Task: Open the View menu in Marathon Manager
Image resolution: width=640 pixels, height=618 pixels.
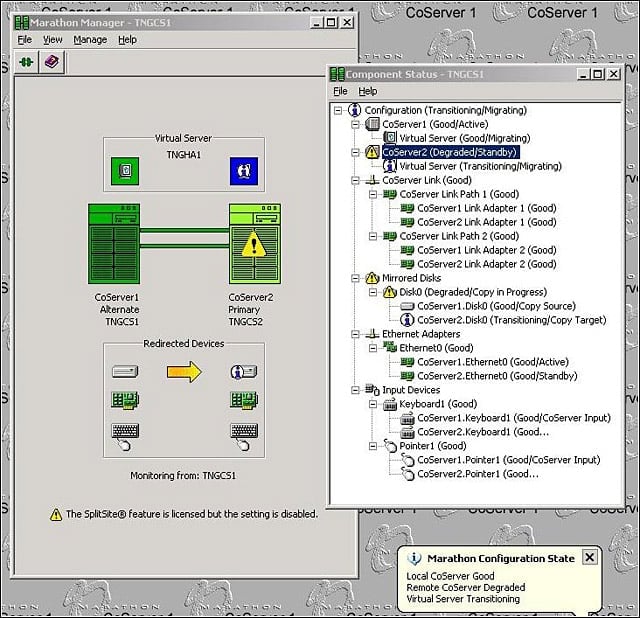Action: pos(53,40)
